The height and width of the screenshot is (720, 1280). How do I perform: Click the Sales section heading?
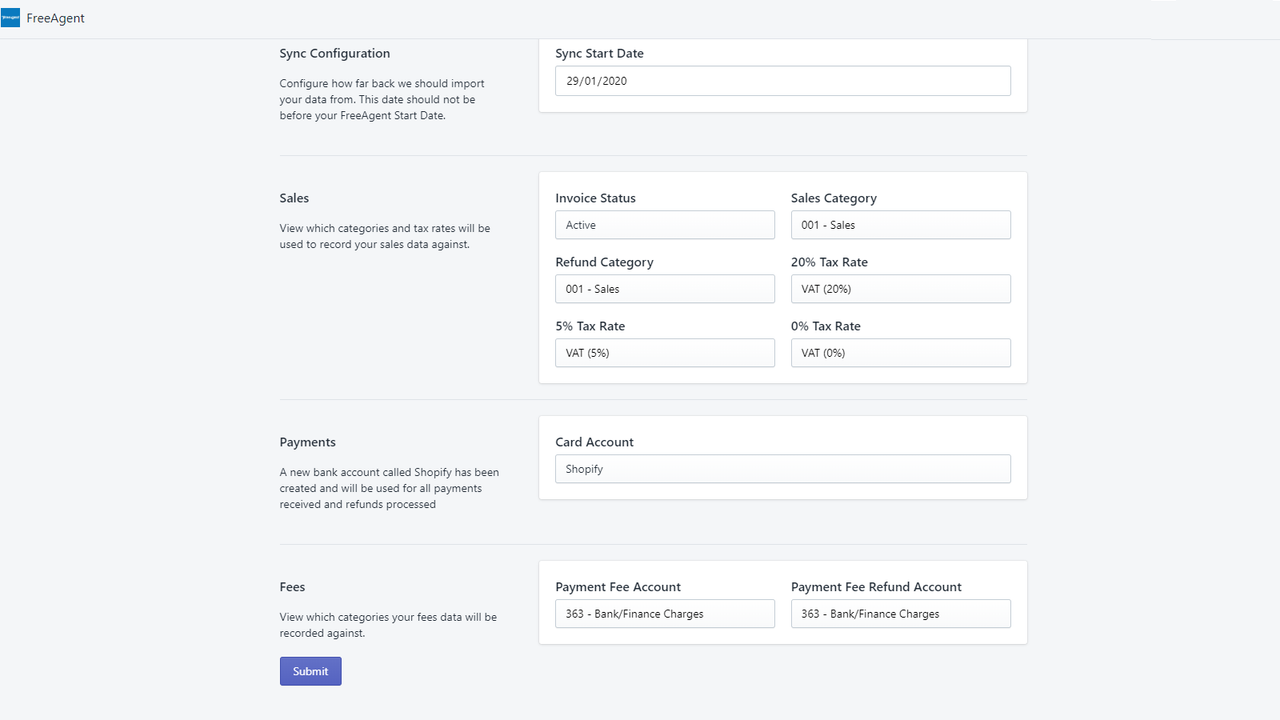294,197
